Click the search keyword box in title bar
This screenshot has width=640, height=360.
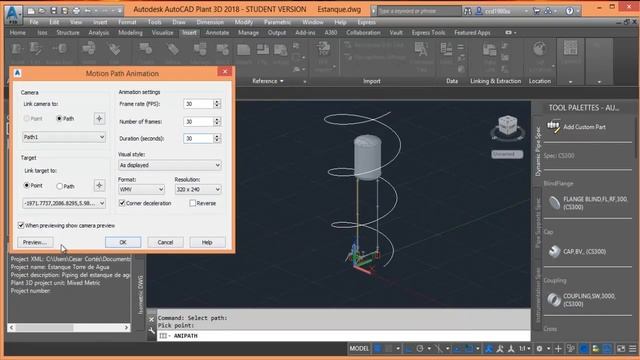point(420,11)
